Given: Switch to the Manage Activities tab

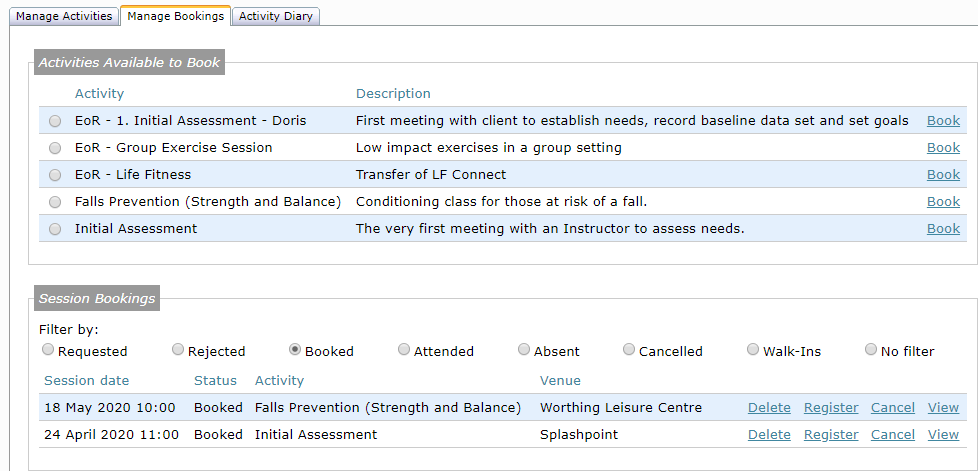Looking at the screenshot, I should [x=64, y=16].
